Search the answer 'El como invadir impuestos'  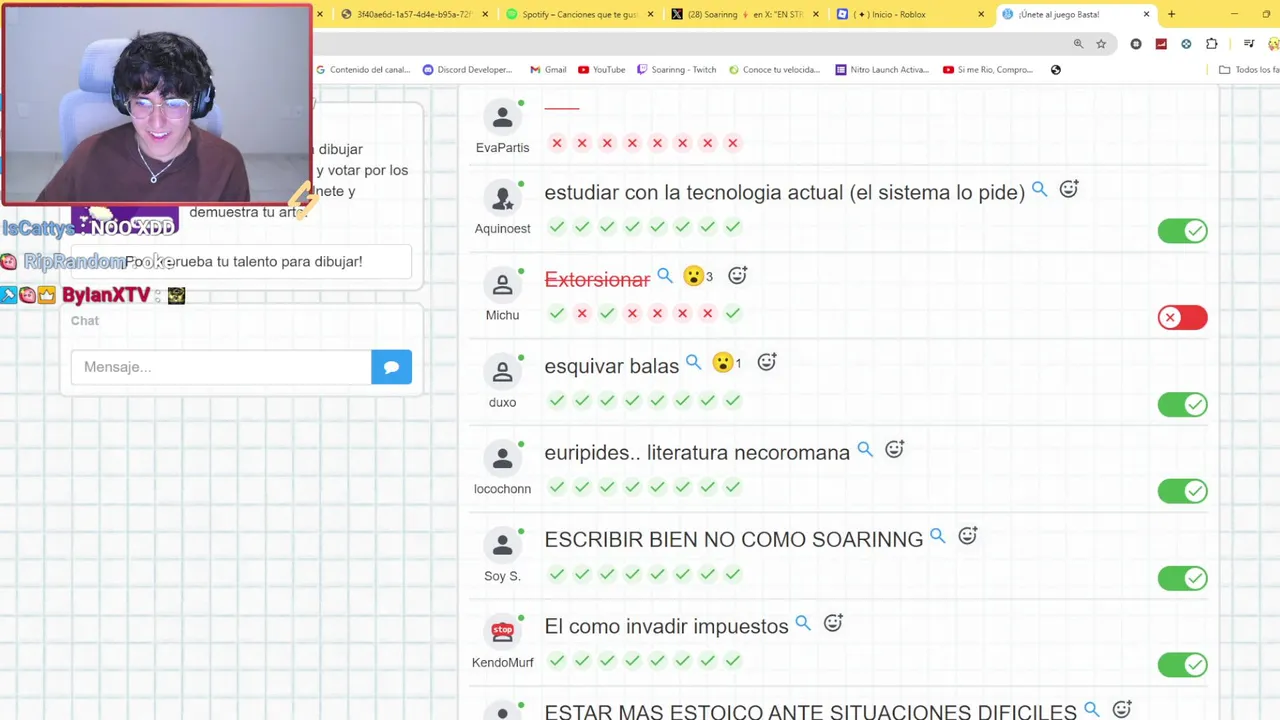point(803,623)
